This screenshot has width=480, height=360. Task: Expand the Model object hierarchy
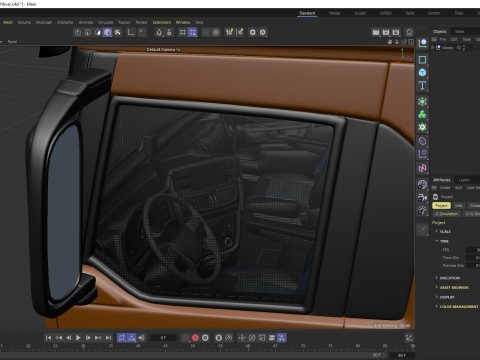coord(433,48)
